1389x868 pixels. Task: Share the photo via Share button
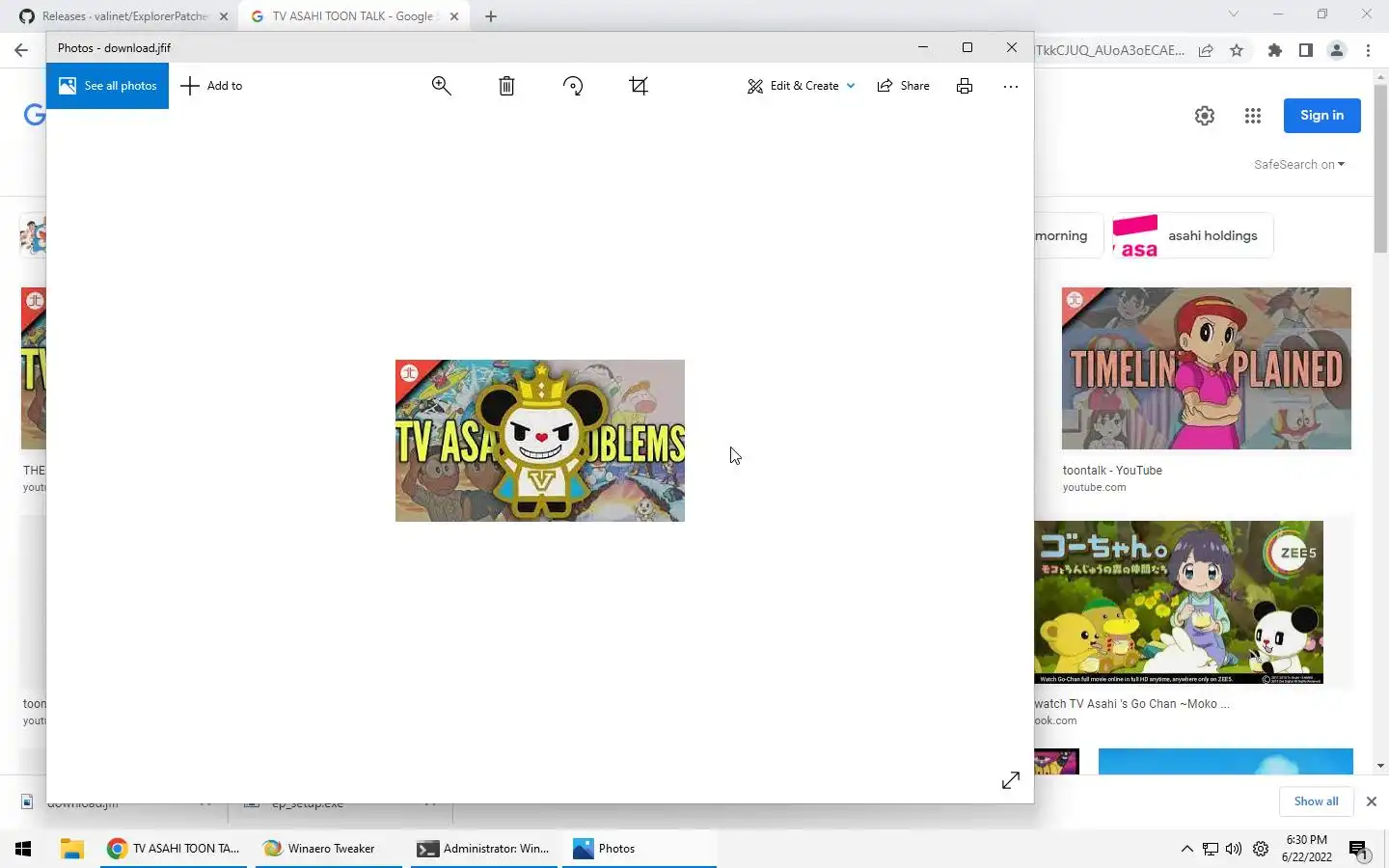point(903,86)
